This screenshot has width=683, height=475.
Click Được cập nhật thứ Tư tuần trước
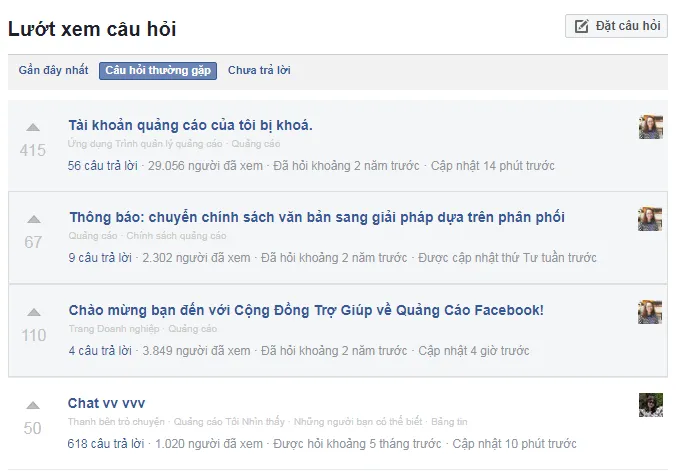pyautogui.click(x=507, y=258)
